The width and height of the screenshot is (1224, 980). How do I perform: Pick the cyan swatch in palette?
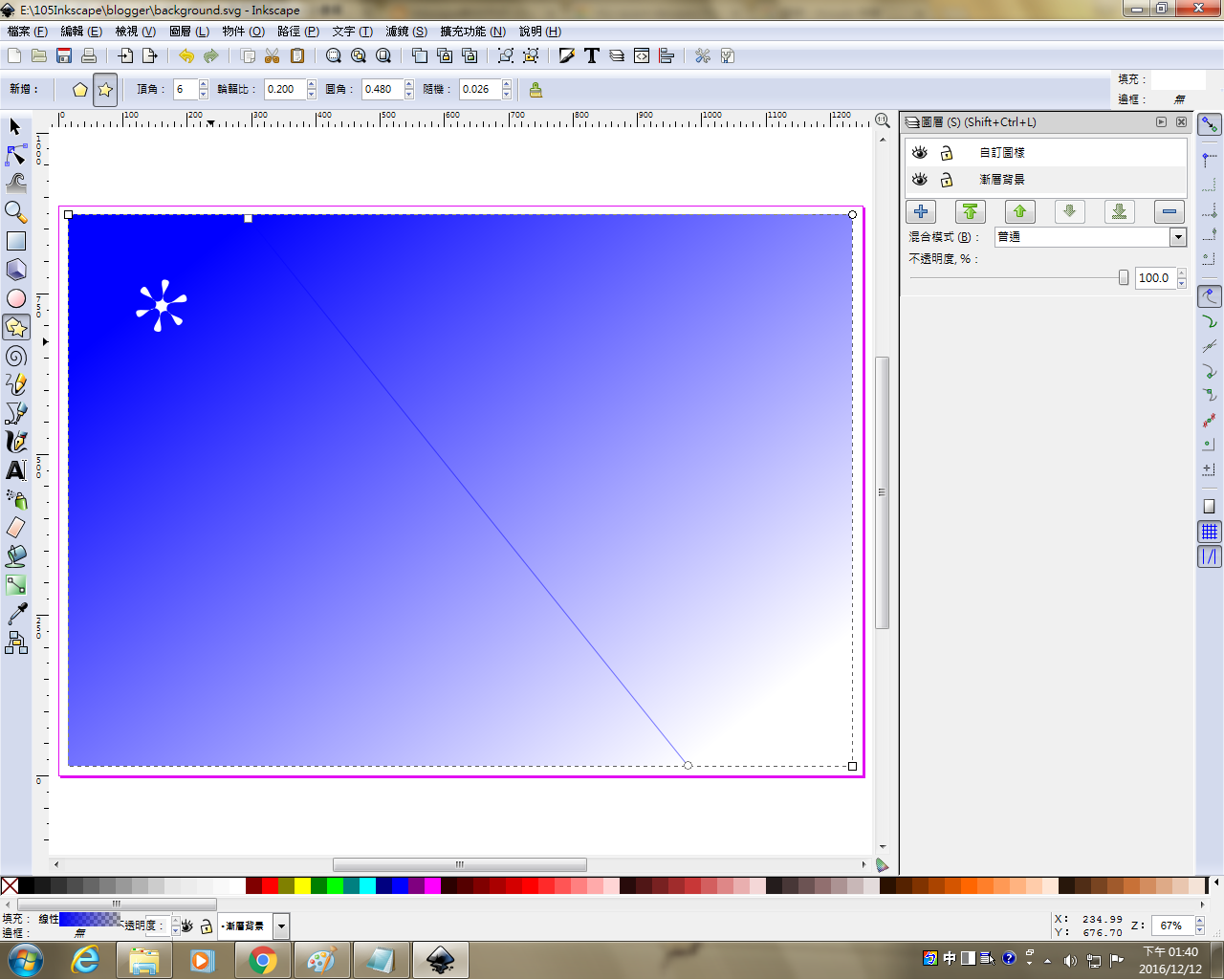[367, 886]
